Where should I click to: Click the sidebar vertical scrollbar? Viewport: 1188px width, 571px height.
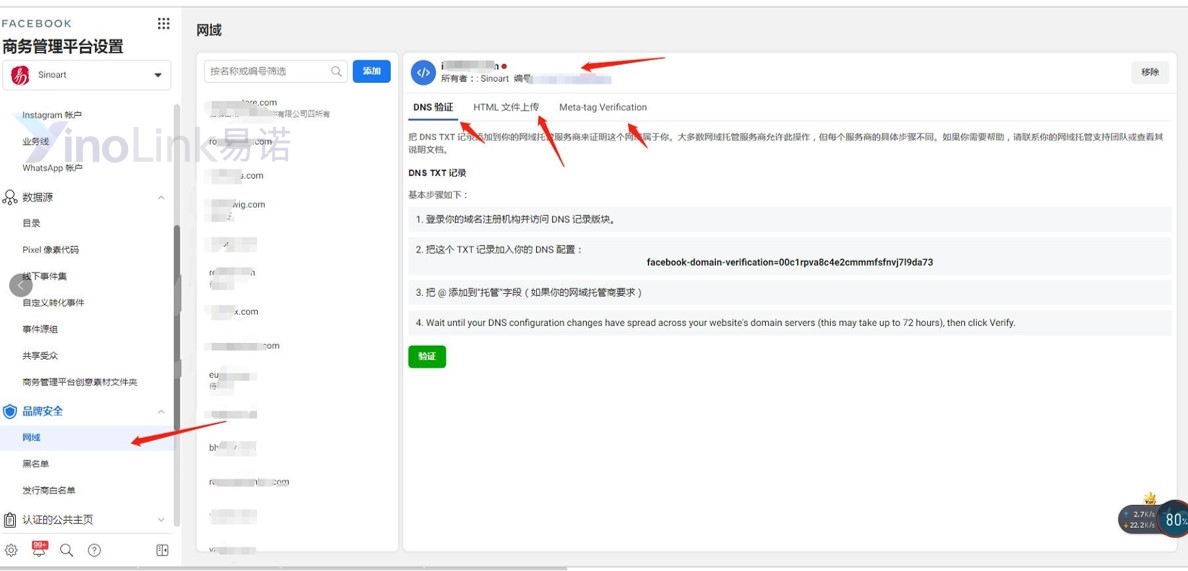pos(177,327)
